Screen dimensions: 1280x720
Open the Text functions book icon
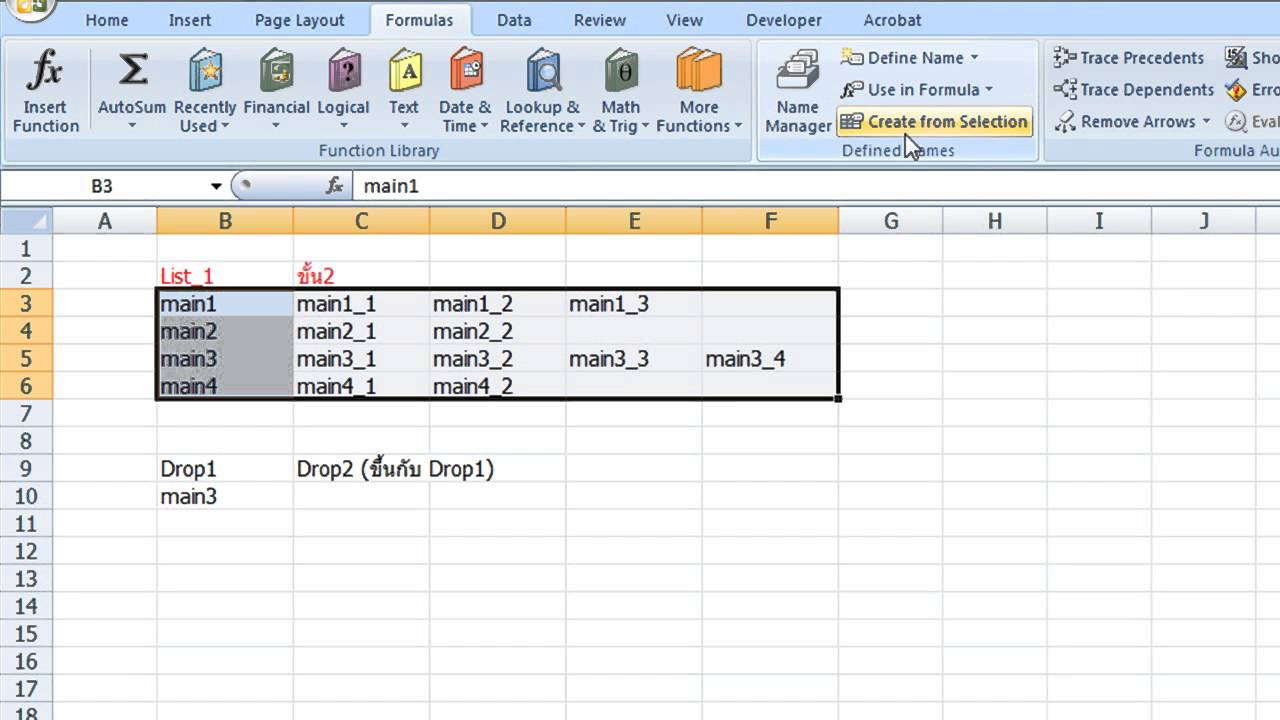click(404, 72)
